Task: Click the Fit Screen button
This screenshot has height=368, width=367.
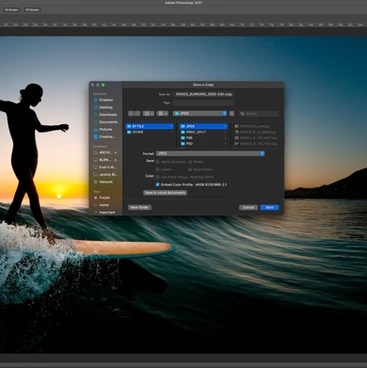Action: [x=11, y=10]
